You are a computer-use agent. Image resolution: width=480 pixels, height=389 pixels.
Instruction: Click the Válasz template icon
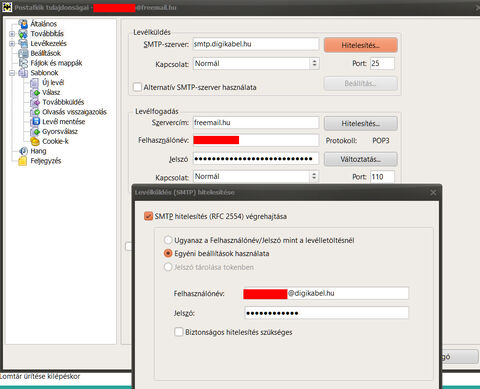[x=35, y=92]
